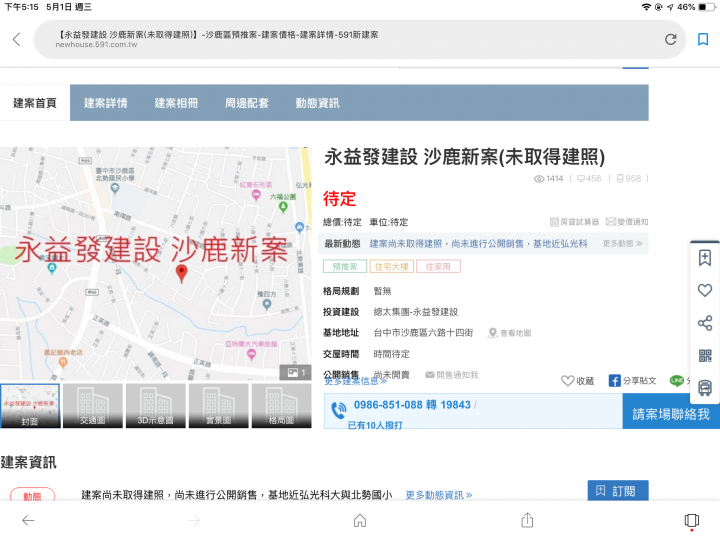Reload the page with refresh icon
The image size is (720, 540).
pos(670,39)
